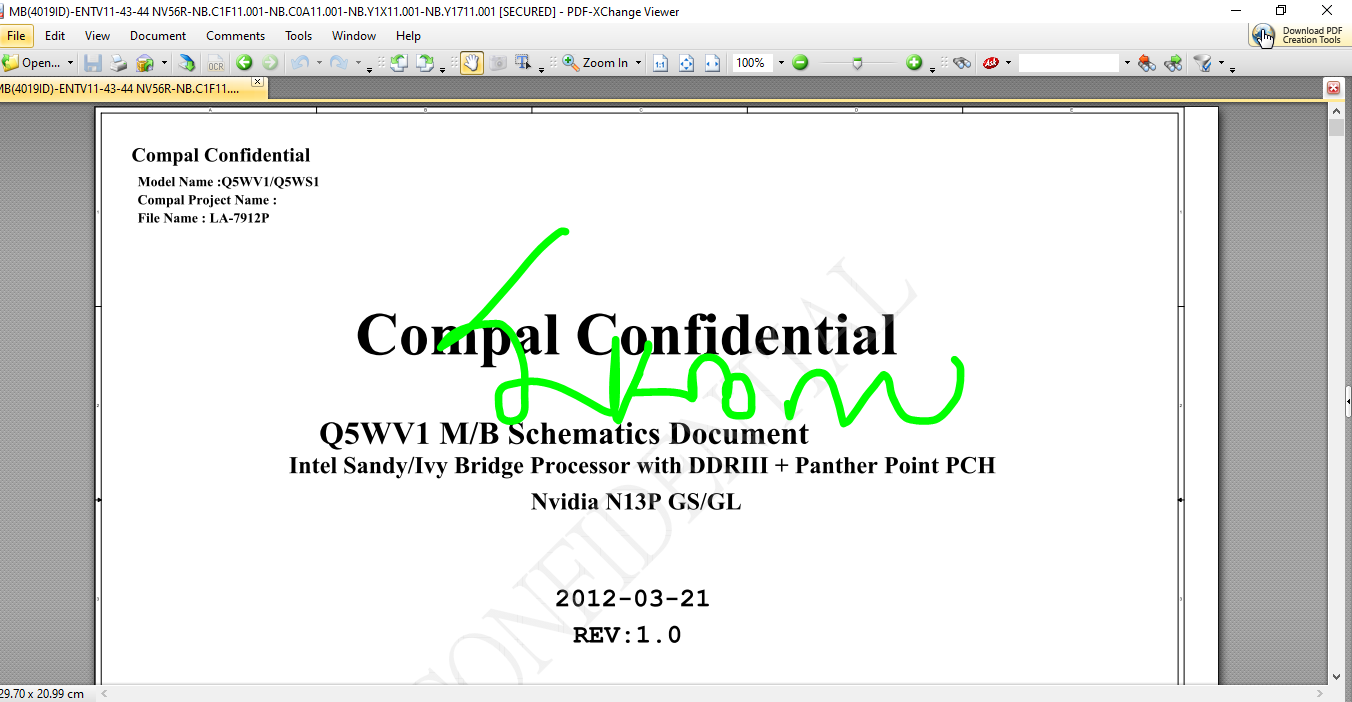Image resolution: width=1352 pixels, height=702 pixels.
Task: Click the Save floppy disk icon
Action: (93, 63)
